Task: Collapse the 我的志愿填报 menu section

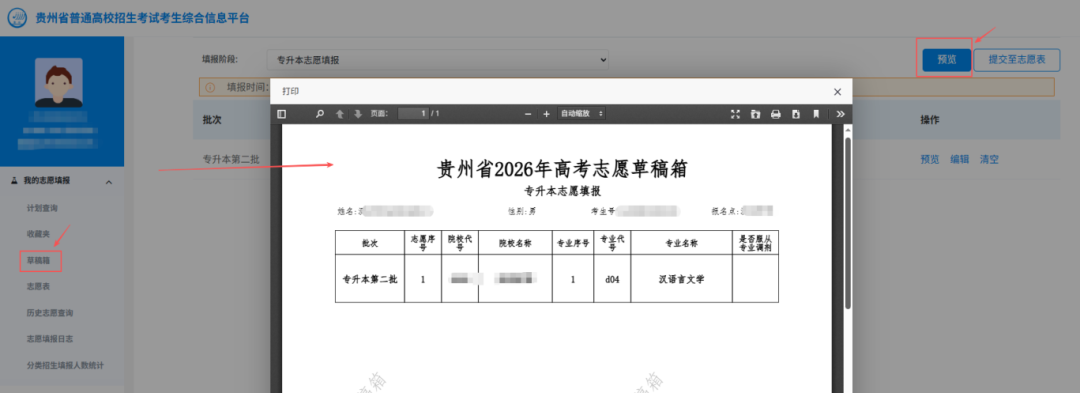Action: coord(62,181)
